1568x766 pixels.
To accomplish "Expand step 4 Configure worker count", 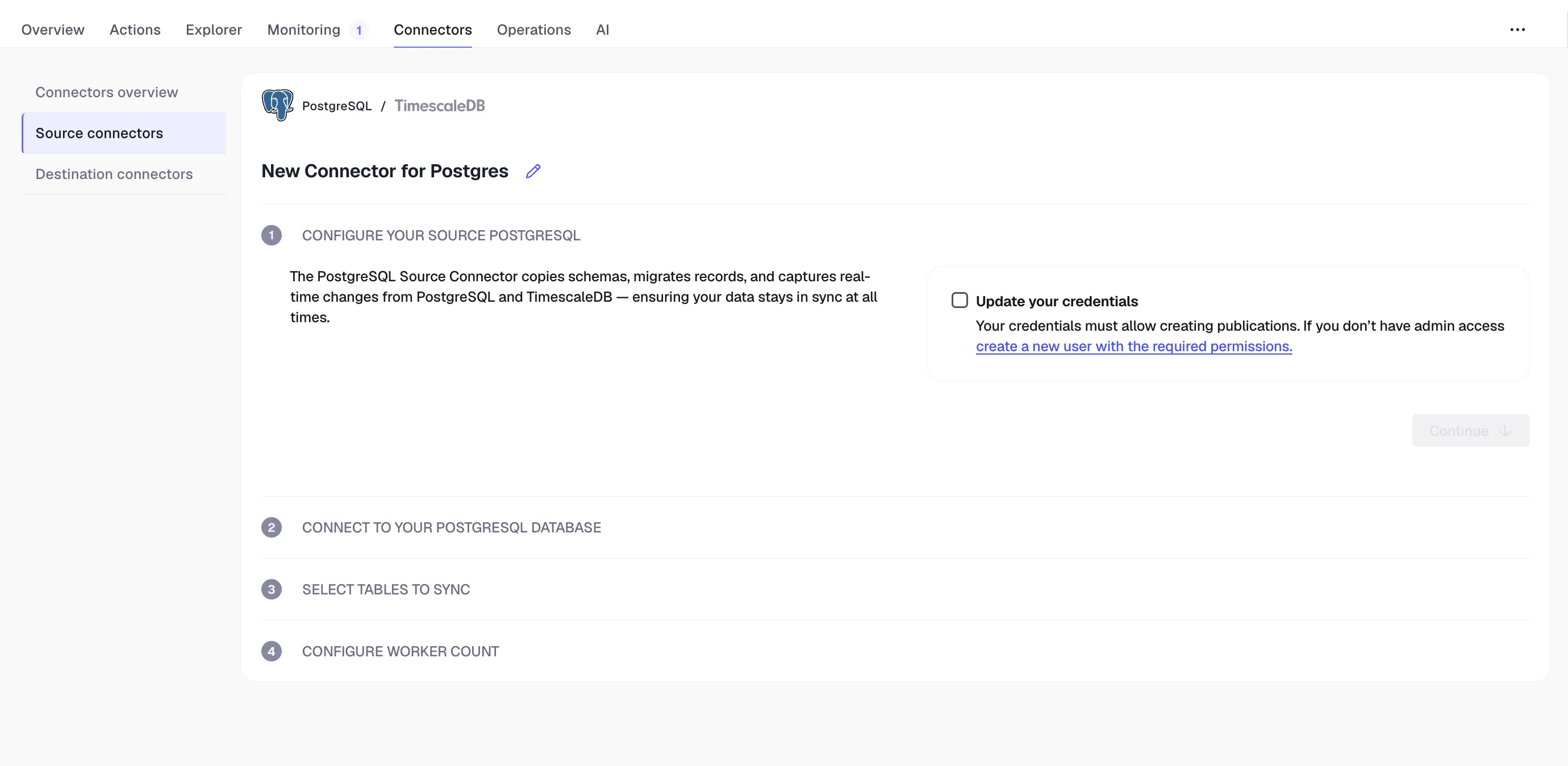I will coord(895,652).
